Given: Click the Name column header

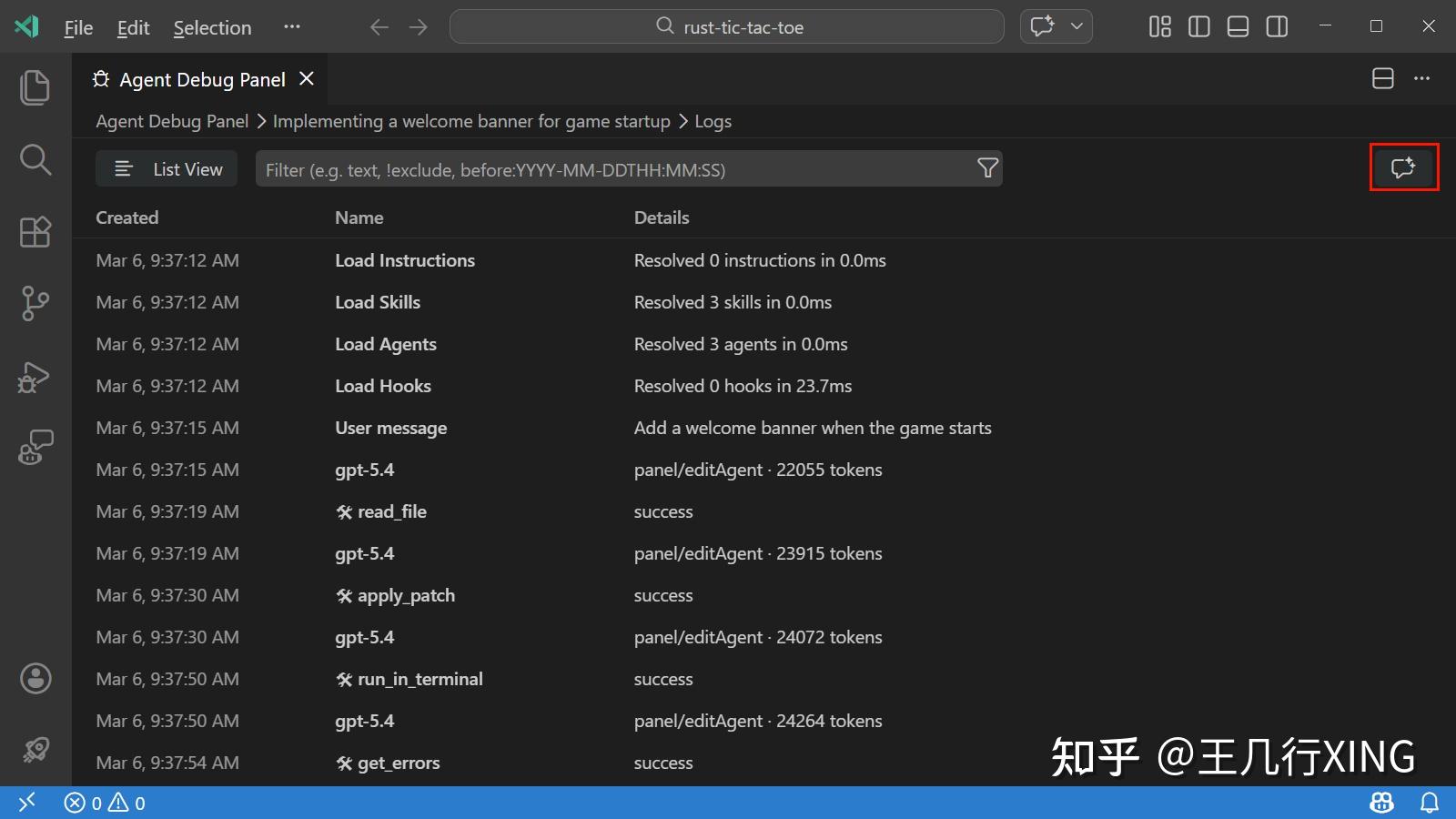Looking at the screenshot, I should pyautogui.click(x=359, y=217).
